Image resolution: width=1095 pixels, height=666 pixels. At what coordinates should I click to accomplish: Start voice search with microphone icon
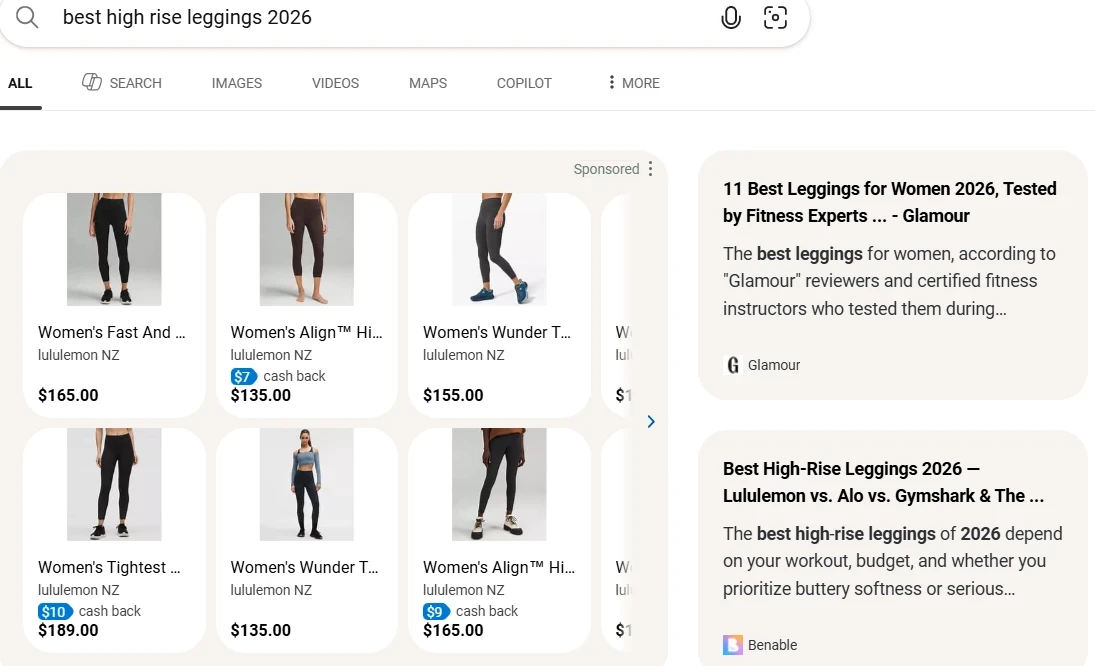731,17
